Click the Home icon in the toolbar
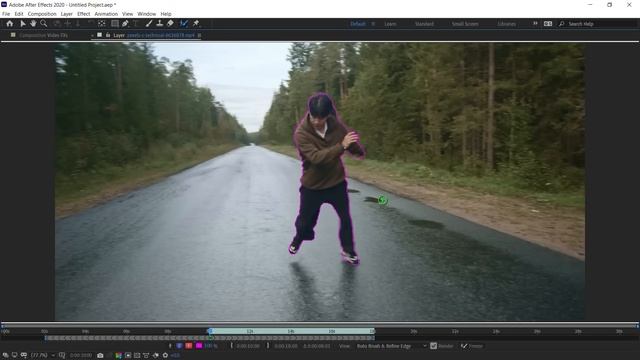The image size is (640, 360). point(9,24)
